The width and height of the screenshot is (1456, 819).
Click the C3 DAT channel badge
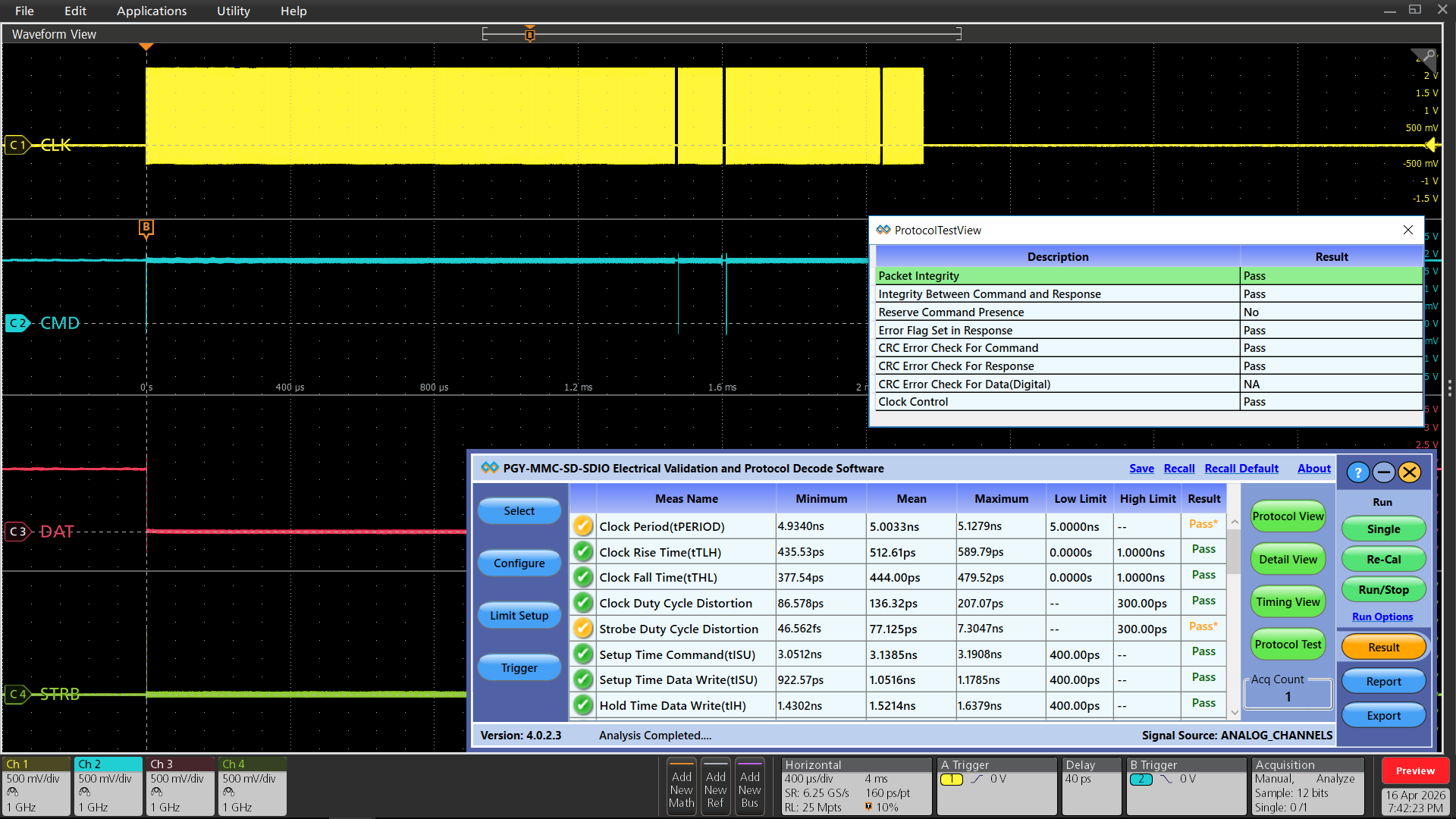click(x=17, y=532)
